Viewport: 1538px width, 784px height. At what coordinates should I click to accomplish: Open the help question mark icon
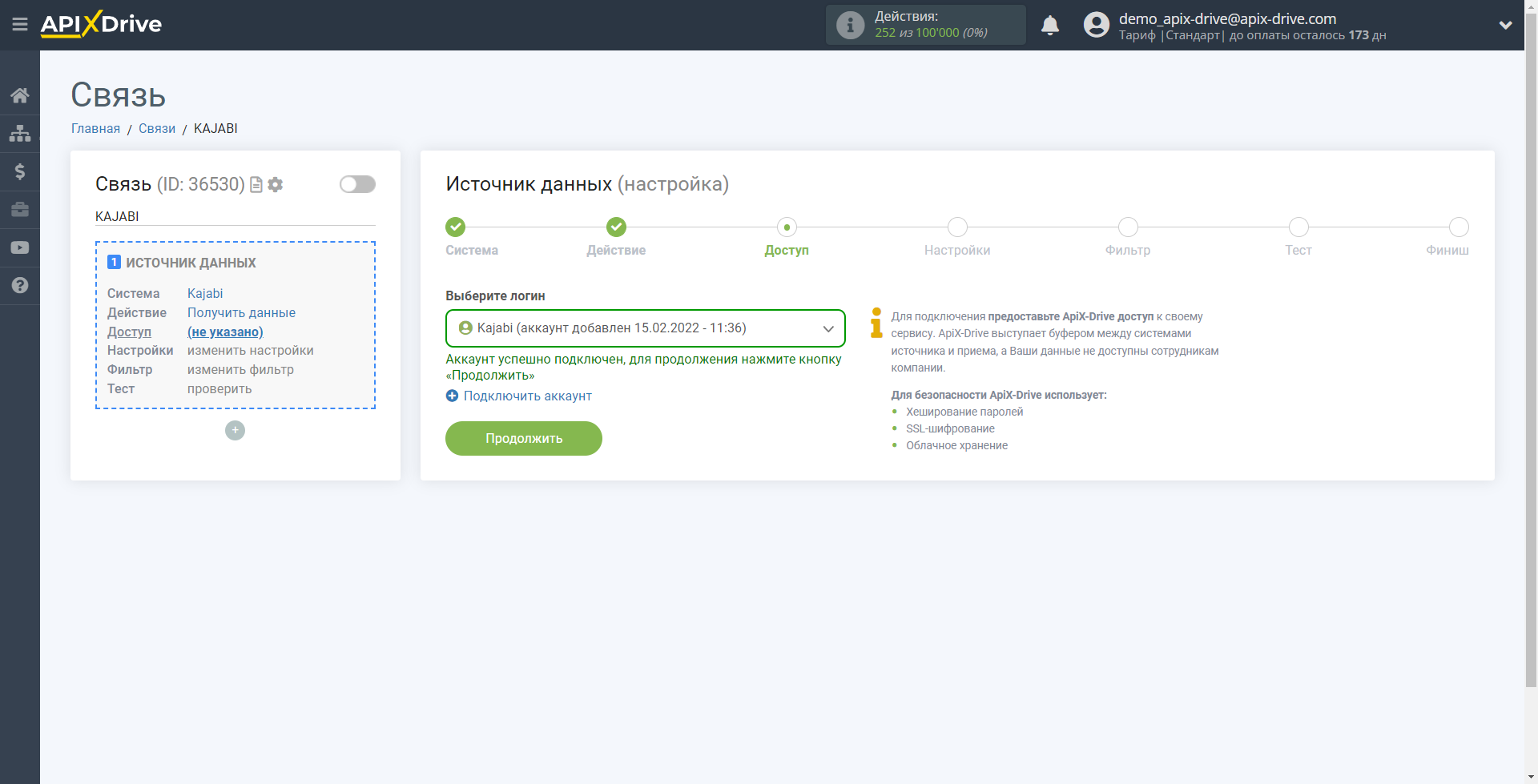(x=20, y=285)
